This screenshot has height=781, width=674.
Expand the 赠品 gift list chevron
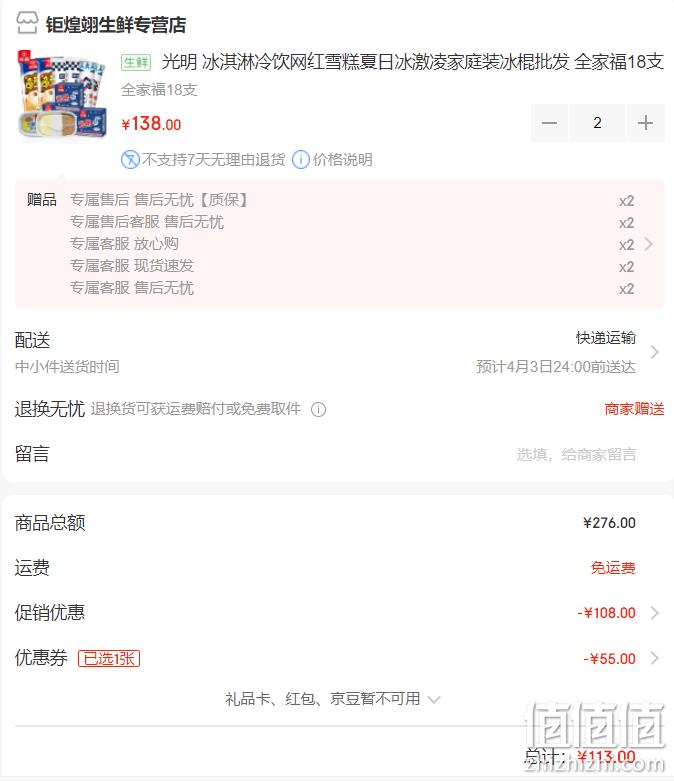tap(649, 244)
